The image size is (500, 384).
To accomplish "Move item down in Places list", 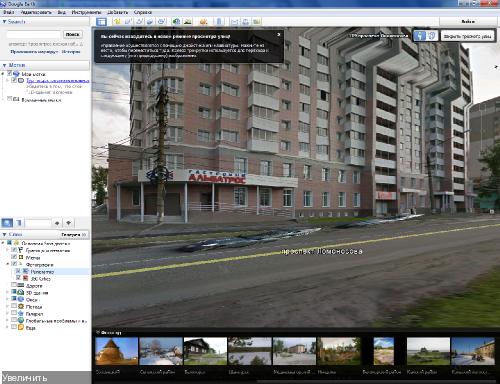I will (69, 223).
